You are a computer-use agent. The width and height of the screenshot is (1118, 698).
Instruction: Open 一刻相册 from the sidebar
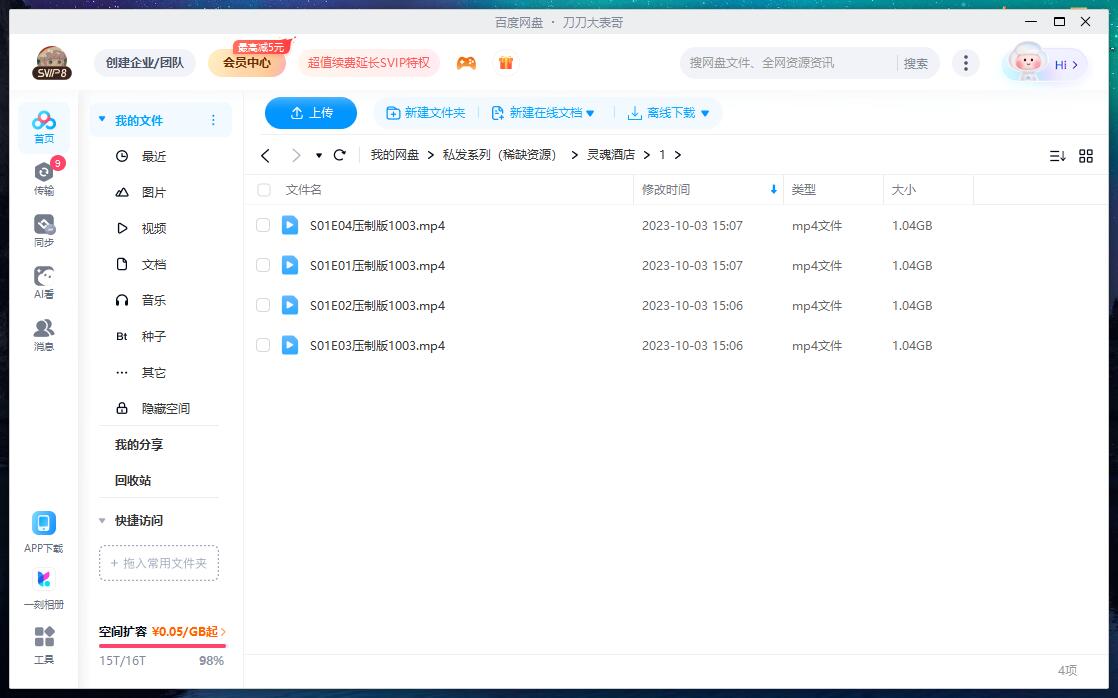pos(43,586)
